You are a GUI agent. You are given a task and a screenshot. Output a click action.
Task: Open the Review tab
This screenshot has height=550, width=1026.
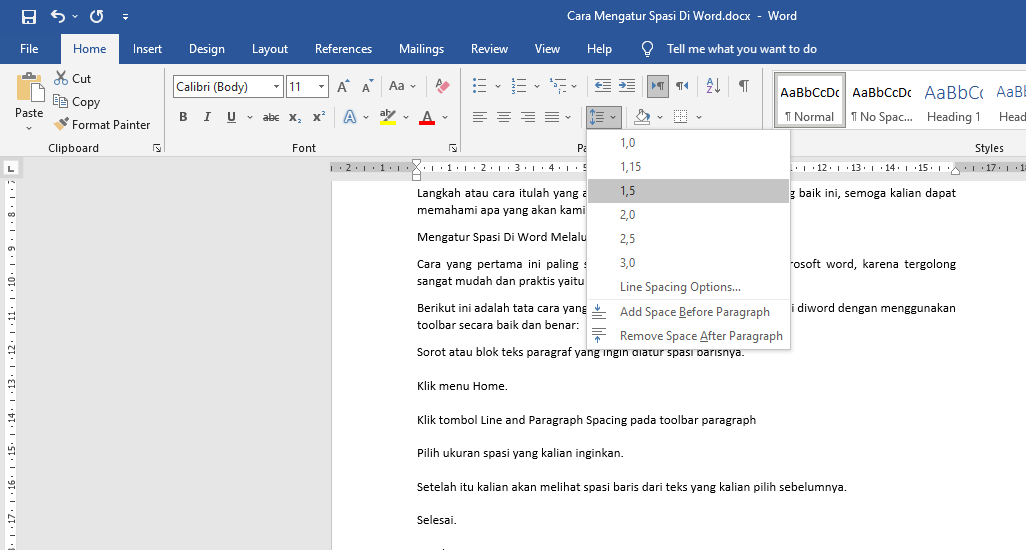pos(489,49)
